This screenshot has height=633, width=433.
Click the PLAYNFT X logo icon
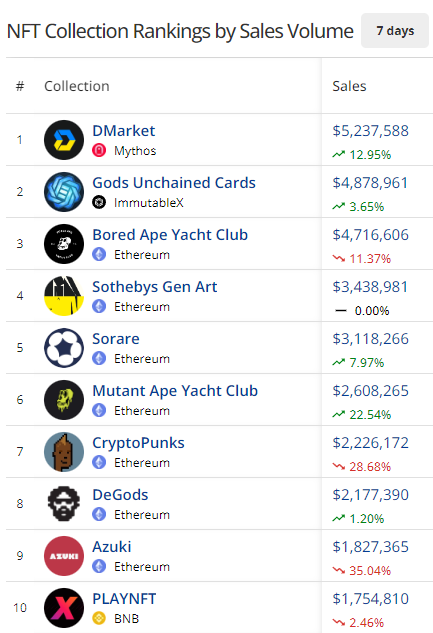[x=64, y=608]
